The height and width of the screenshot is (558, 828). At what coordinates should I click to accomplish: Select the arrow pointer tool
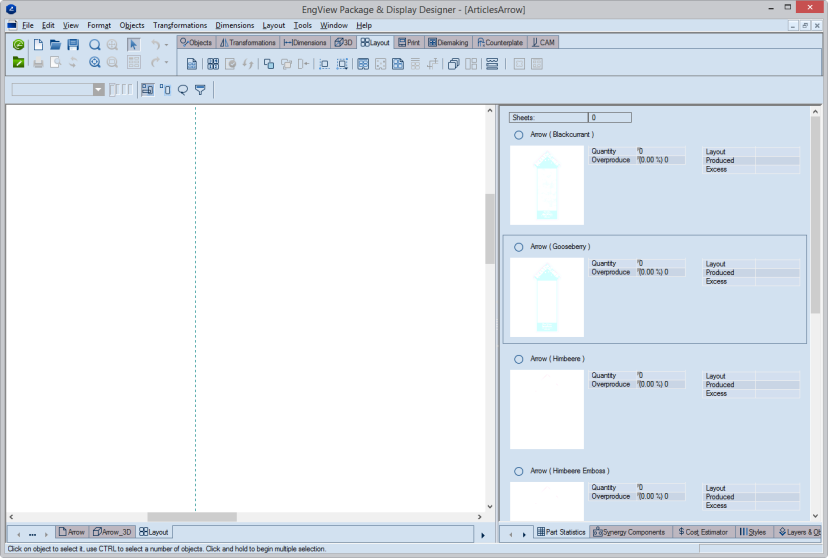click(x=134, y=45)
